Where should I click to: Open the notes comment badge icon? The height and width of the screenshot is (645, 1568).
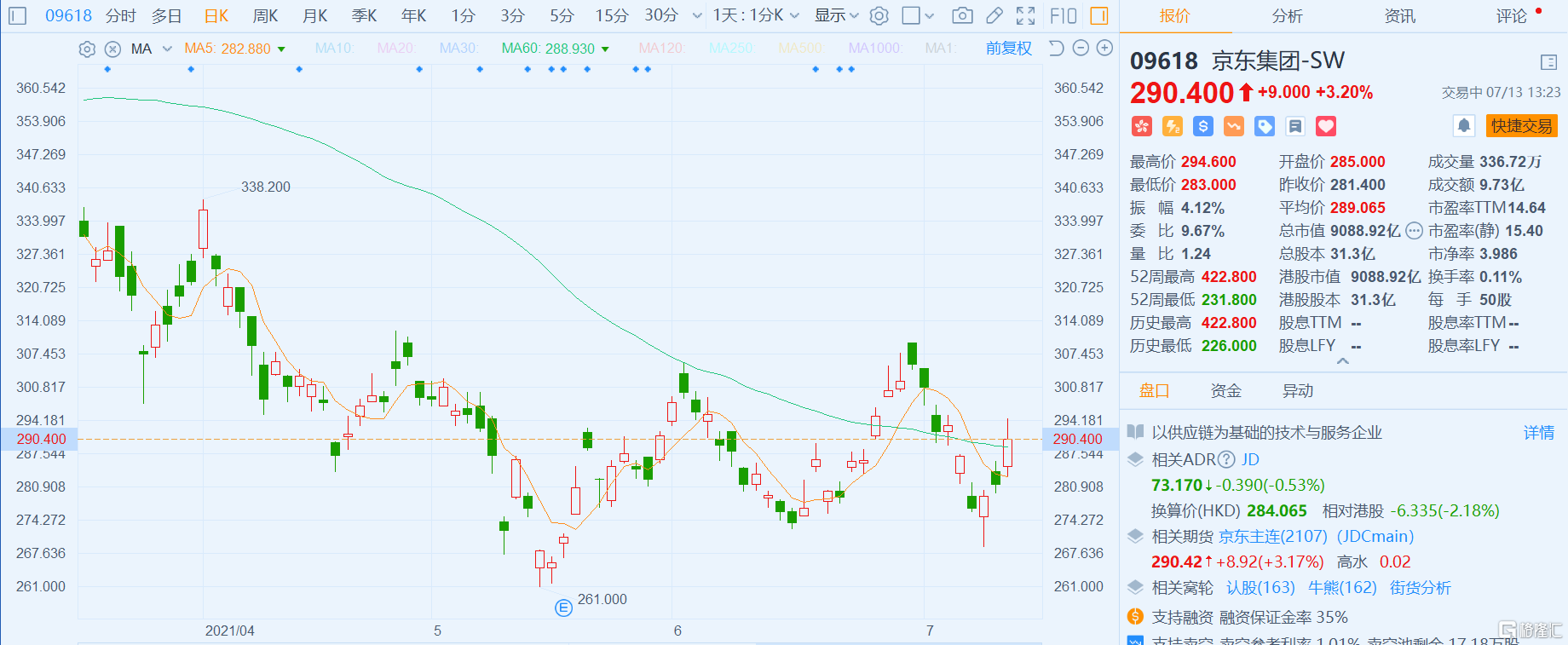pos(1295,126)
